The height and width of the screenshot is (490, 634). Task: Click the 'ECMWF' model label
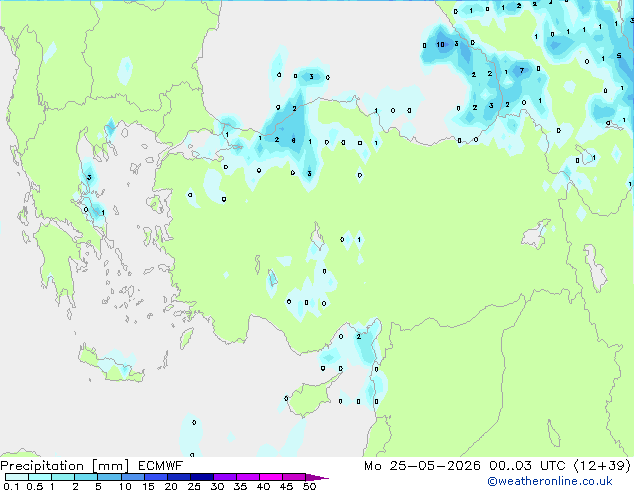(x=160, y=466)
